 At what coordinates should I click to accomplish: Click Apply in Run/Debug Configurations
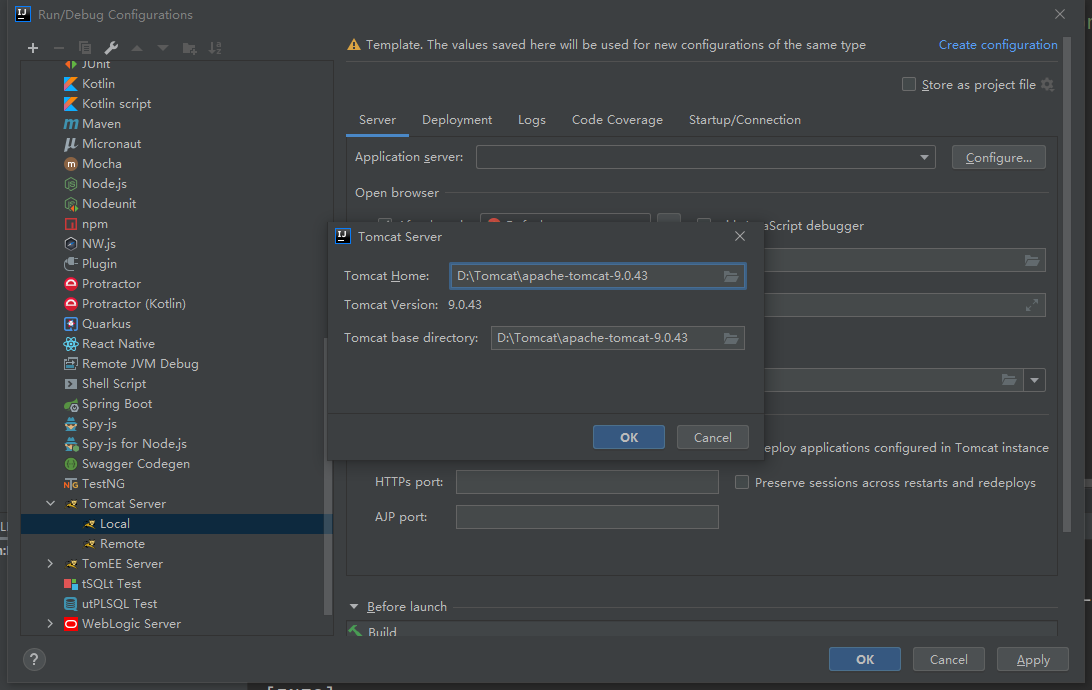[1033, 659]
